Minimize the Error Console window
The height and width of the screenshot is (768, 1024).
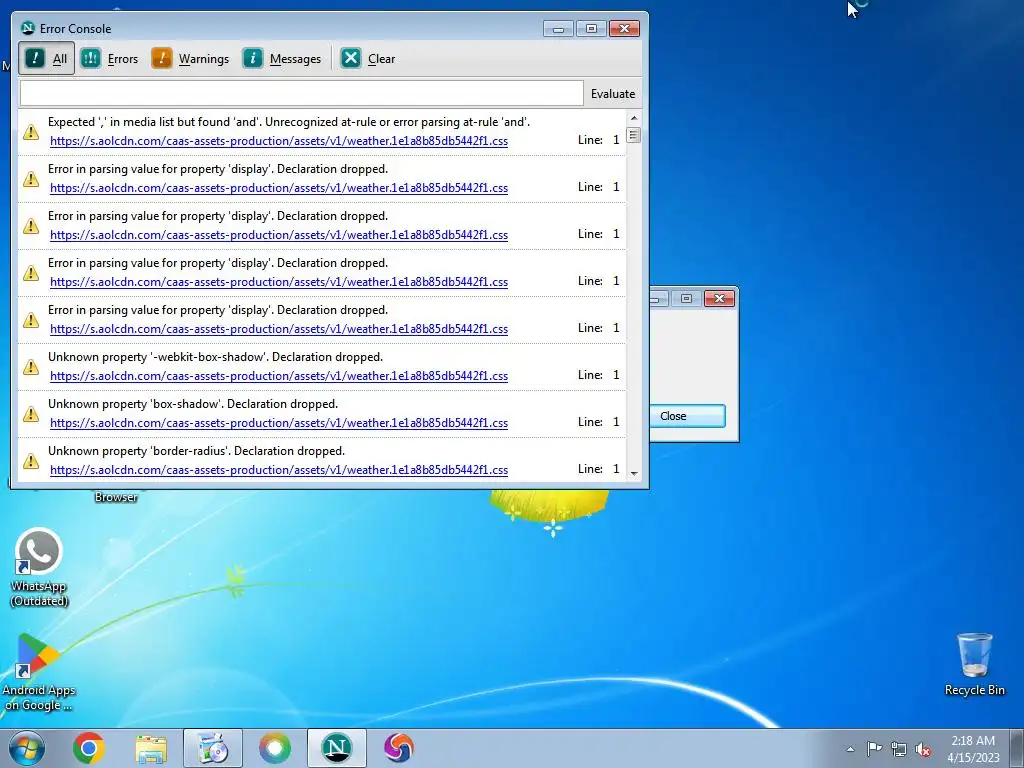(558, 29)
